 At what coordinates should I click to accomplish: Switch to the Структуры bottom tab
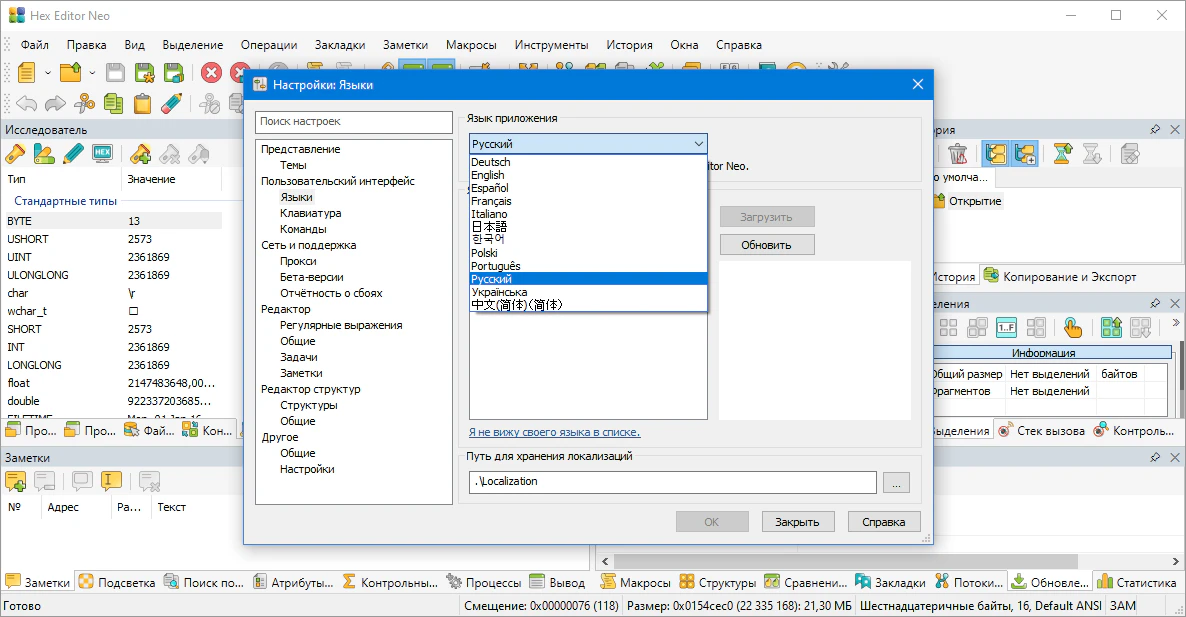[717, 583]
